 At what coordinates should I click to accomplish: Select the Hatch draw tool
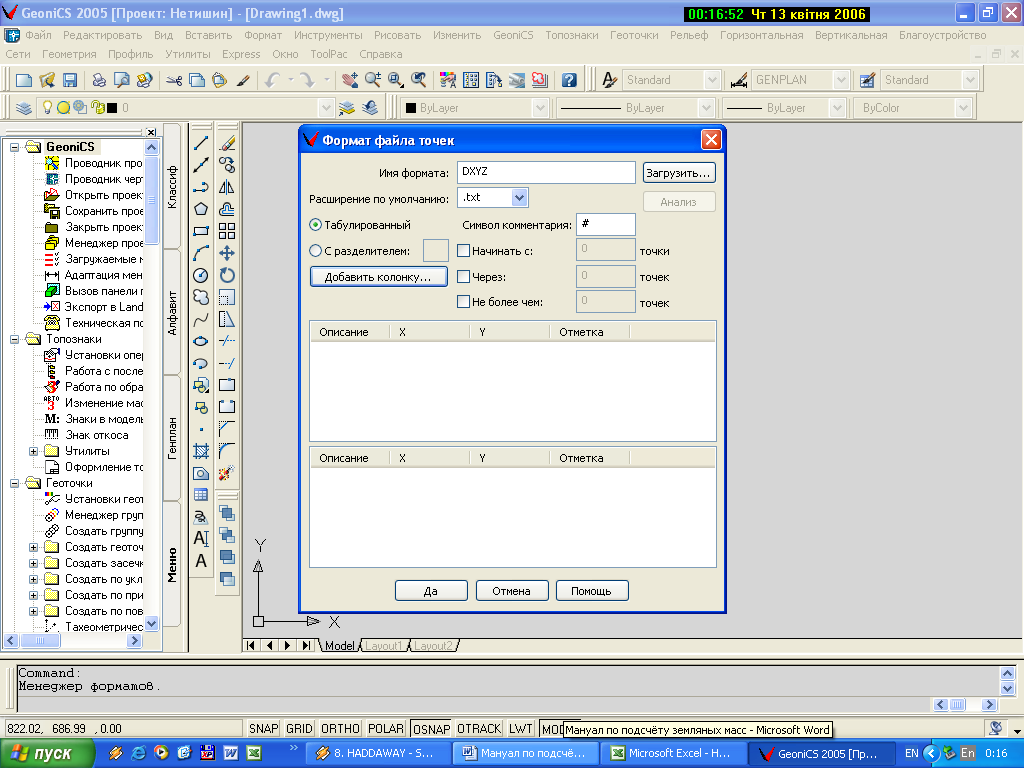(x=201, y=451)
